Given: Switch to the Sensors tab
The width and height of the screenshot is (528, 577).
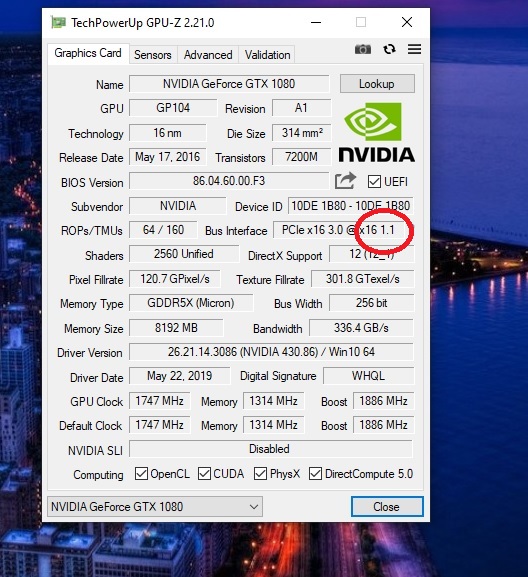Looking at the screenshot, I should coord(153,55).
